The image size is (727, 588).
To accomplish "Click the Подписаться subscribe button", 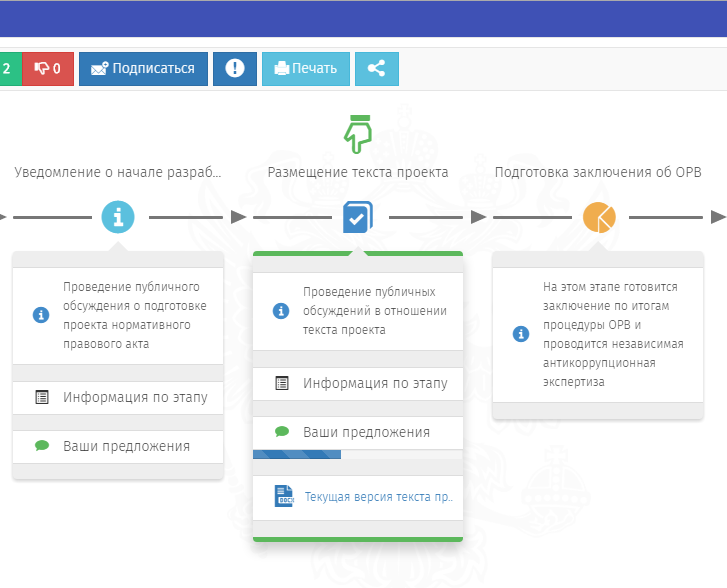I will coord(143,69).
